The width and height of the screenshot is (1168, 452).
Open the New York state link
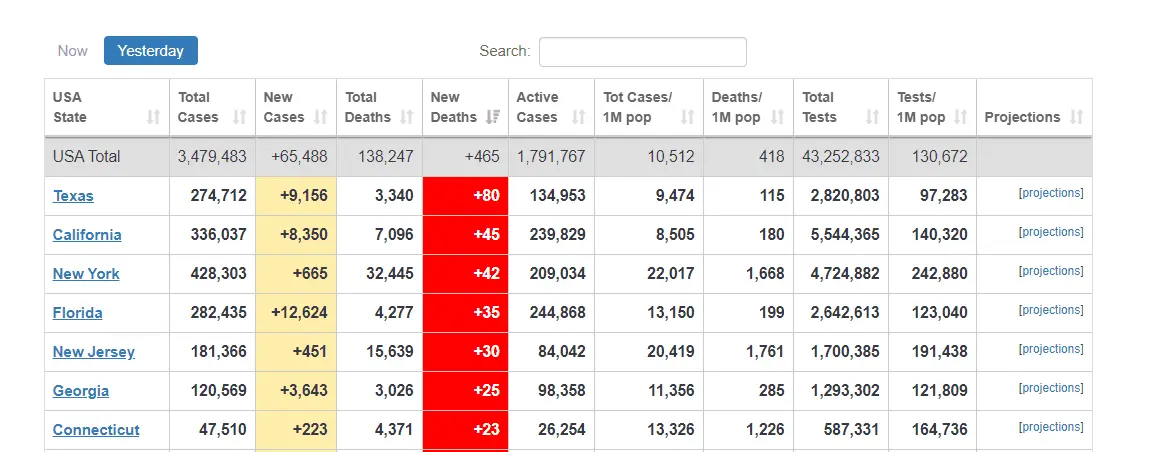[x=86, y=274]
